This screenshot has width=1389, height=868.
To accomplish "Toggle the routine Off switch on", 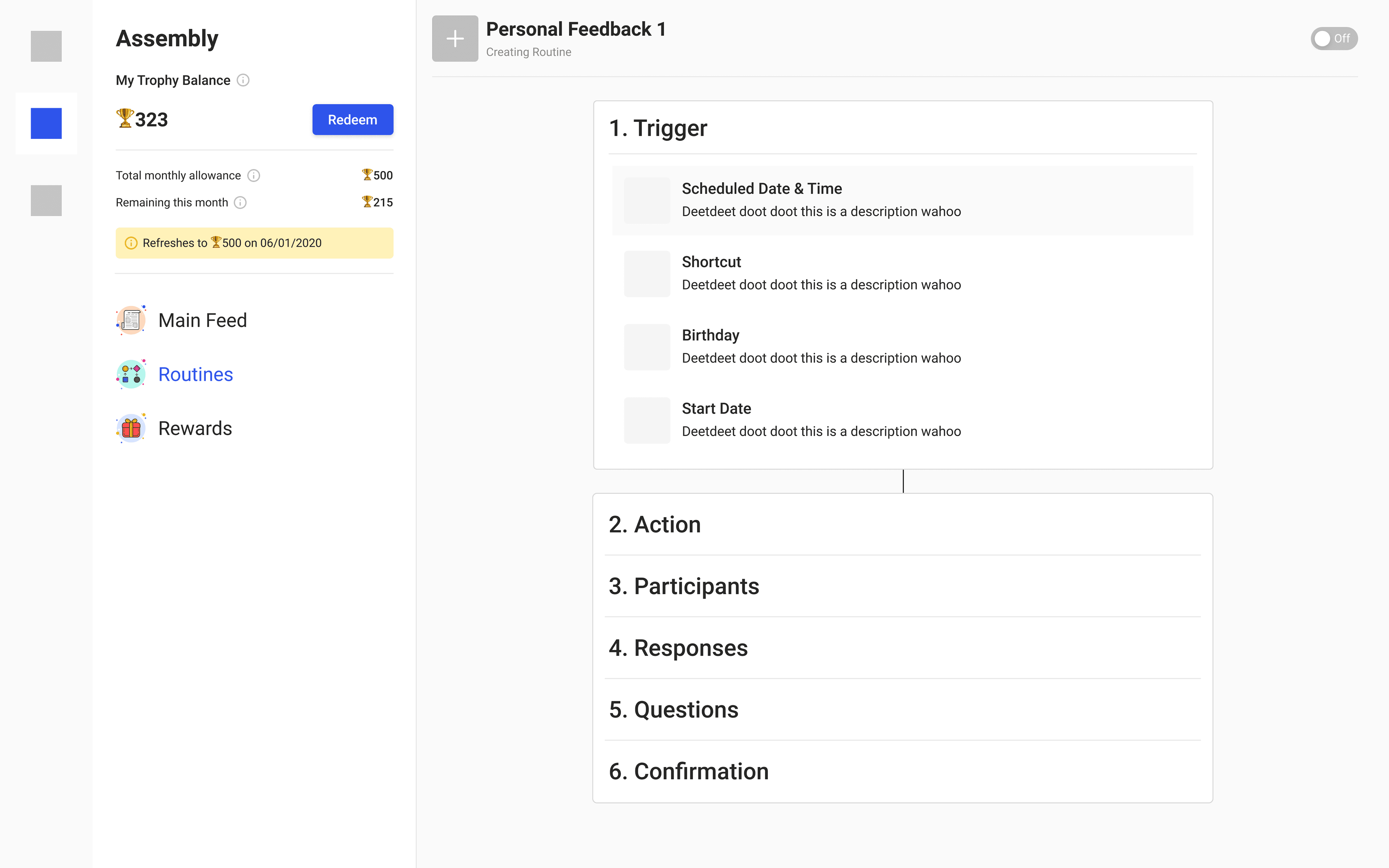I will click(x=1333, y=38).
